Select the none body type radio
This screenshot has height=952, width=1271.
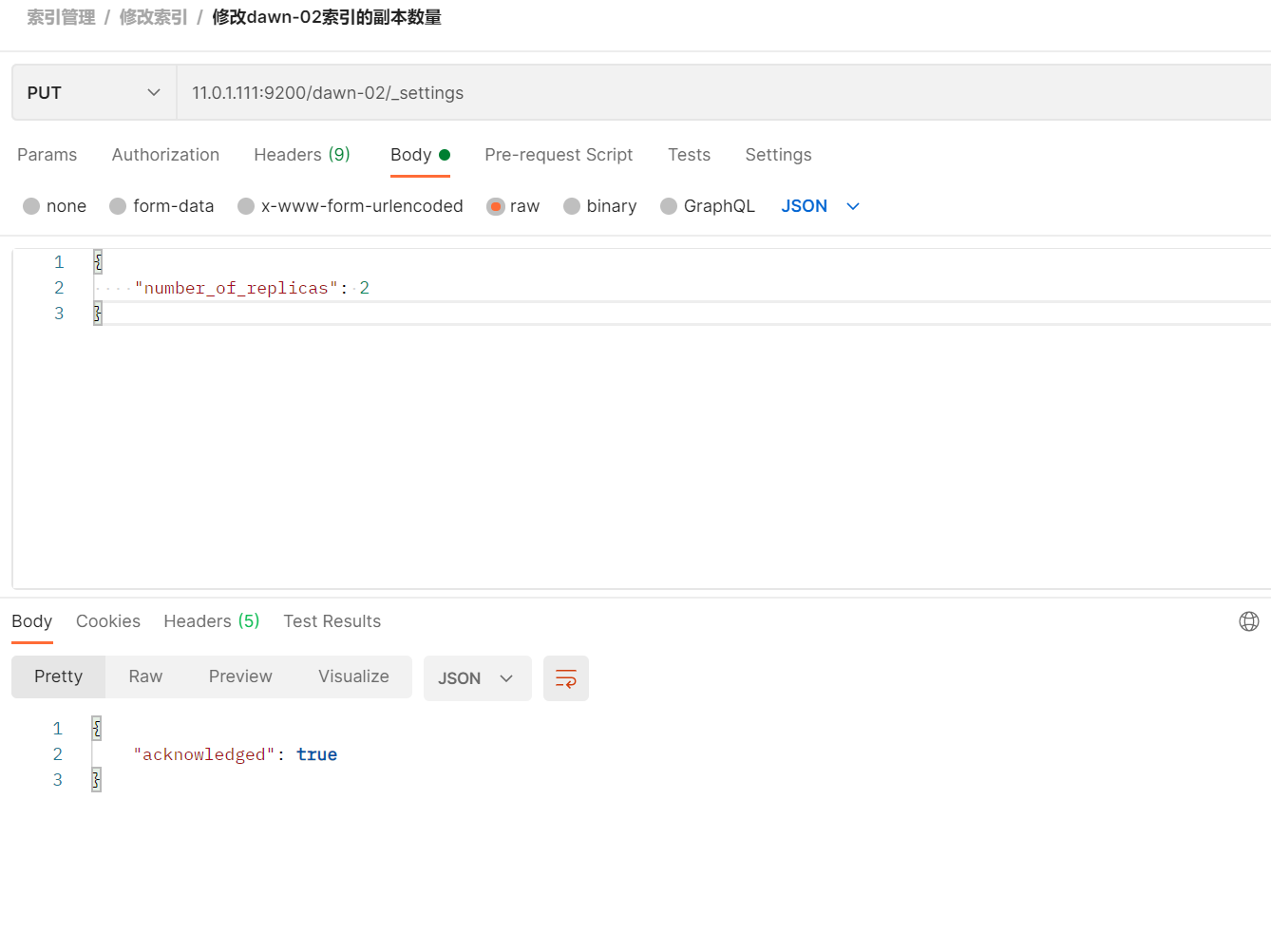coord(31,206)
